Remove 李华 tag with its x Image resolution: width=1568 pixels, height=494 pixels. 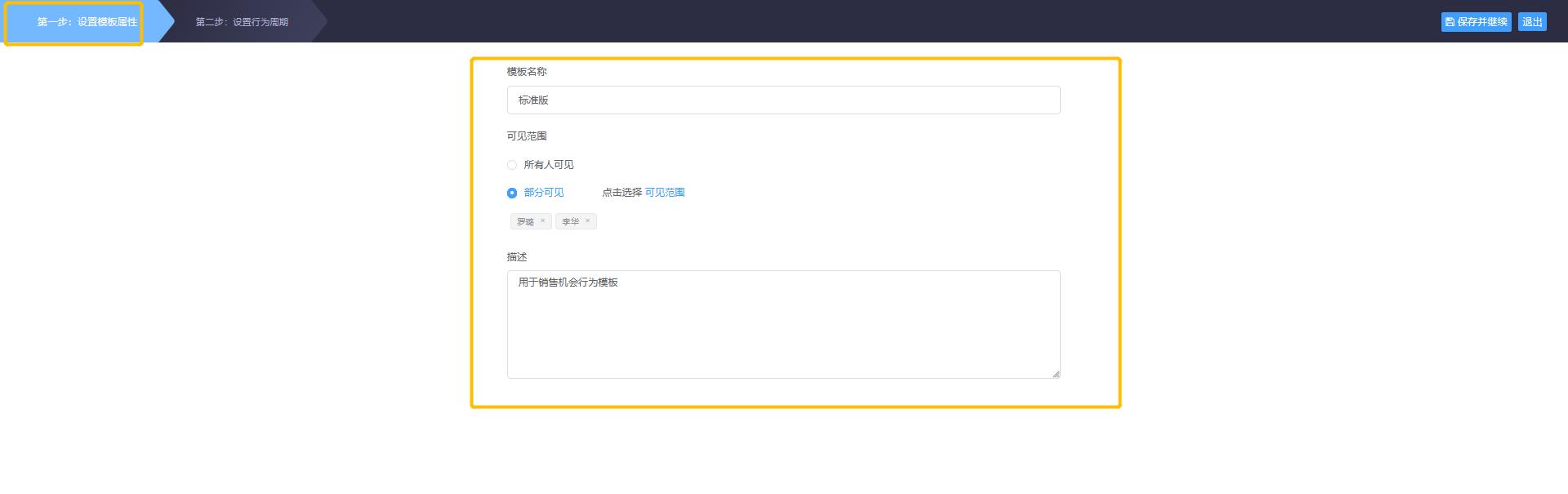pos(587,220)
